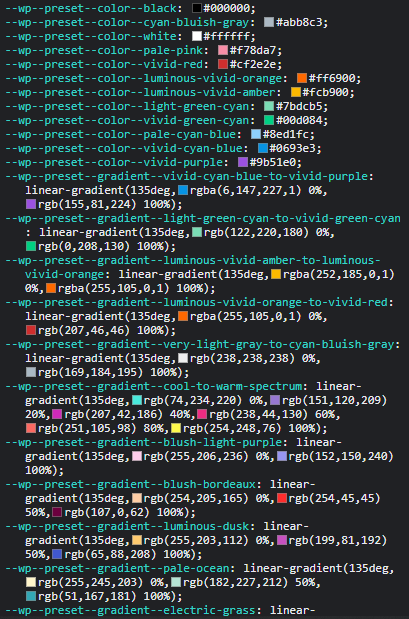This screenshot has width=409, height=619.
Task: Click the swatch before rgb(255,203,112)
Action: point(137,540)
